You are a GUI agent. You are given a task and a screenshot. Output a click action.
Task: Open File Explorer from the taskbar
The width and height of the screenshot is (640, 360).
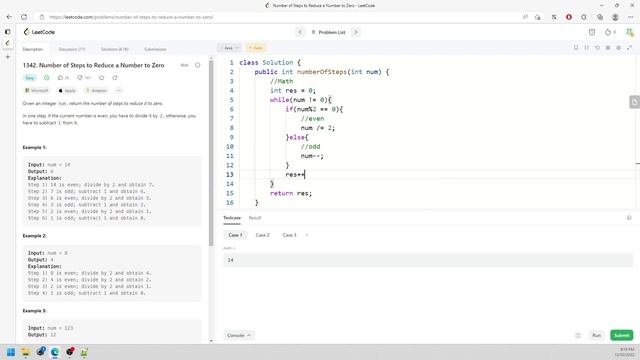click(x=25, y=352)
